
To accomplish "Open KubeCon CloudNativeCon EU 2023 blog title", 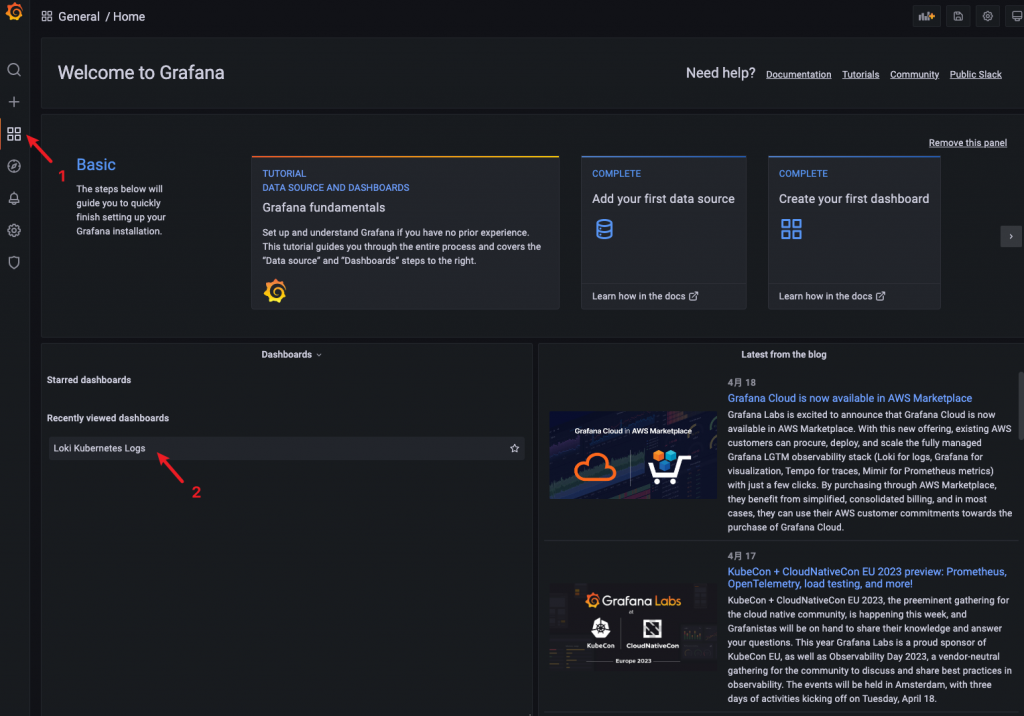I will (867, 578).
